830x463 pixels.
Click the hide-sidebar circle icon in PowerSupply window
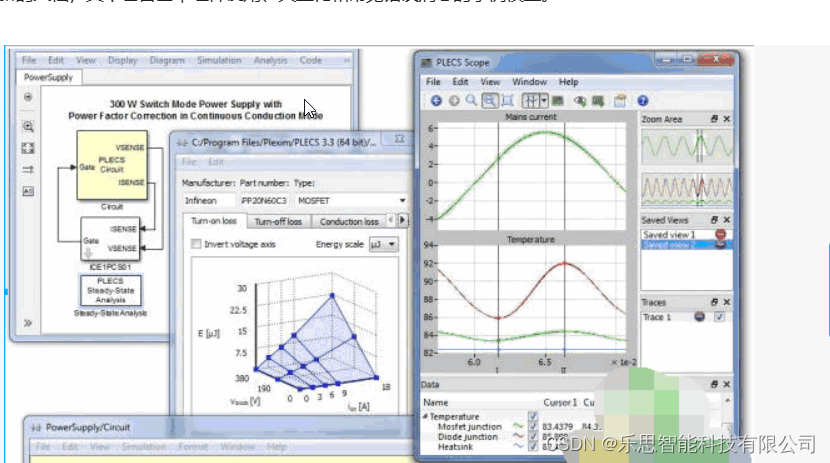(28, 97)
